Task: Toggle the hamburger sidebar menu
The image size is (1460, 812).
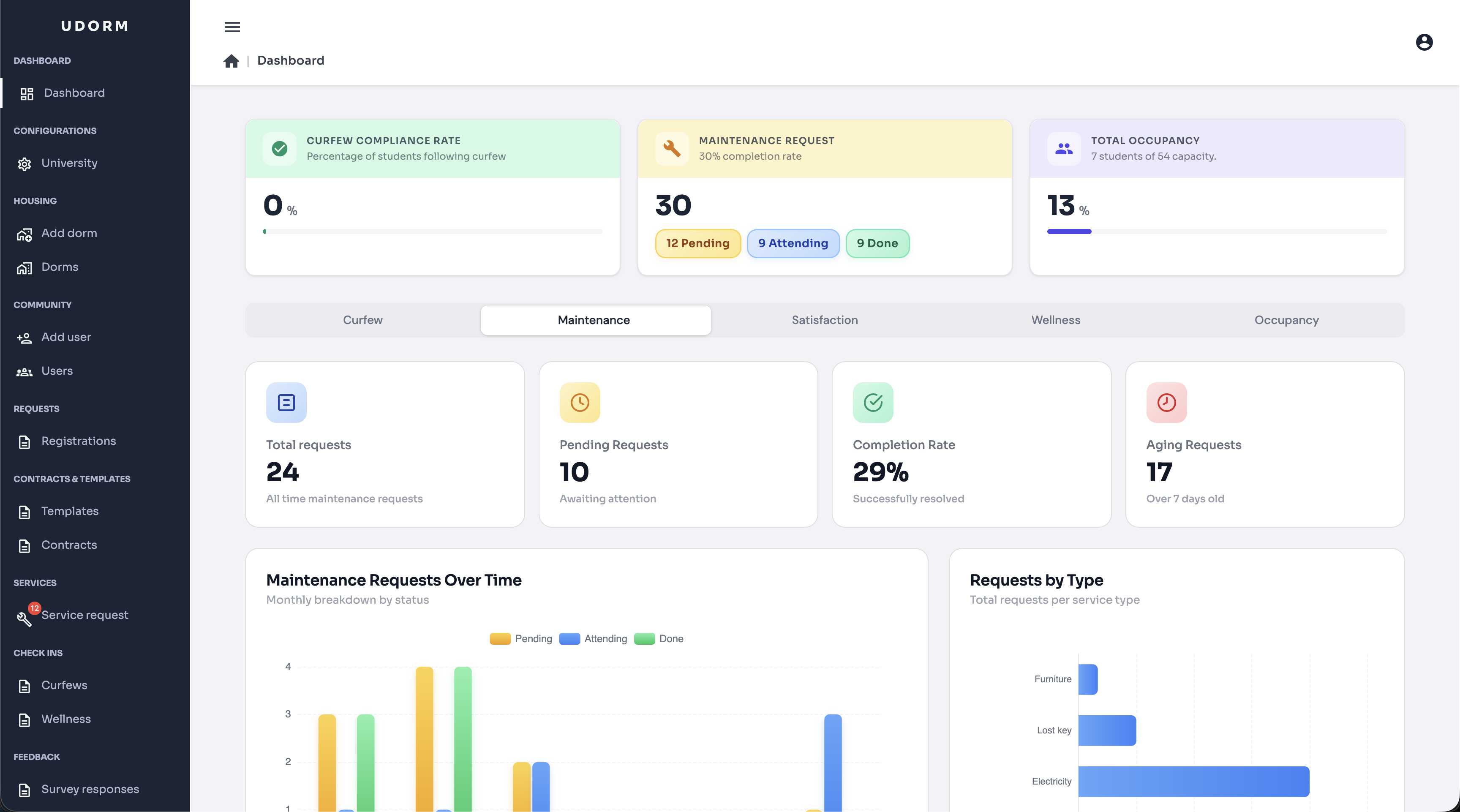Action: click(x=232, y=27)
